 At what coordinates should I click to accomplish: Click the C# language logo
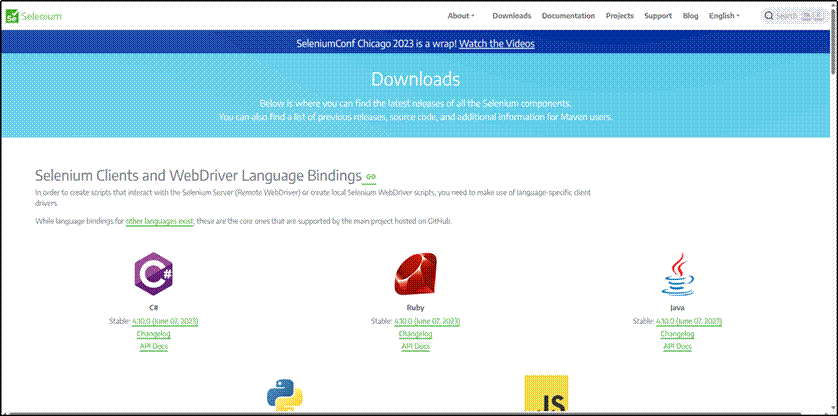click(153, 274)
